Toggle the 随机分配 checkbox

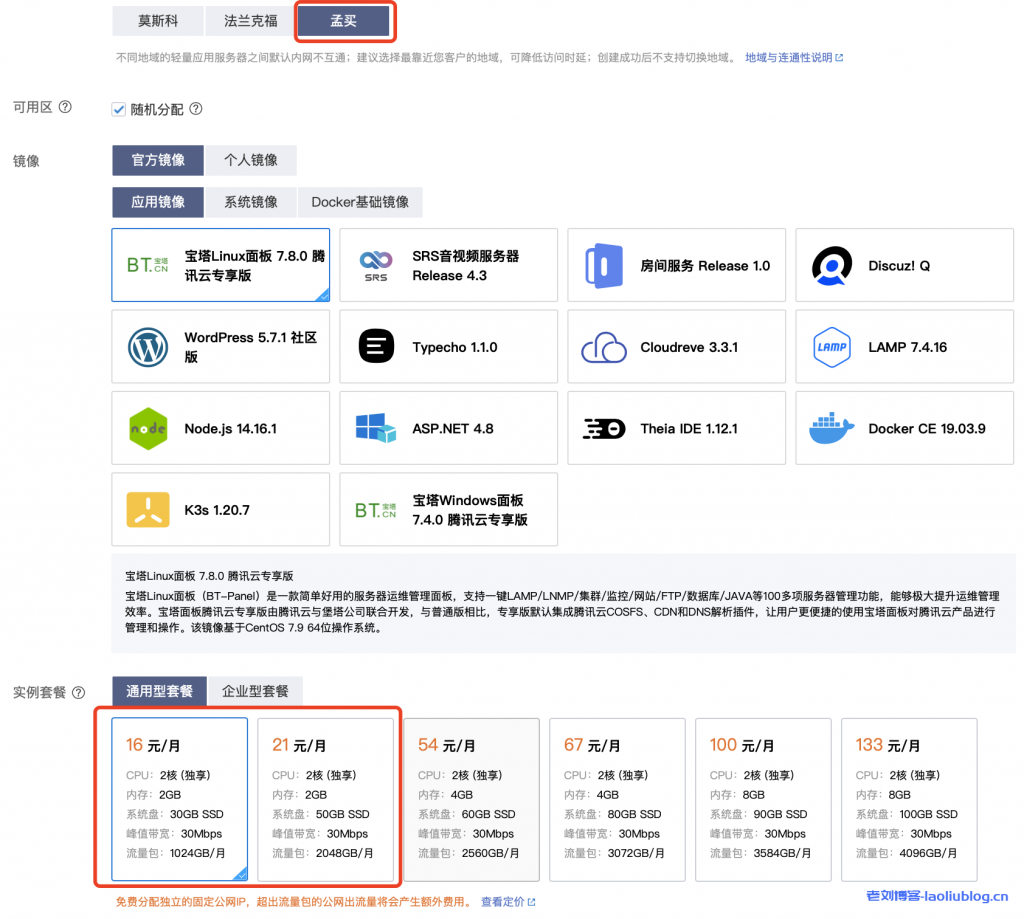[118, 109]
